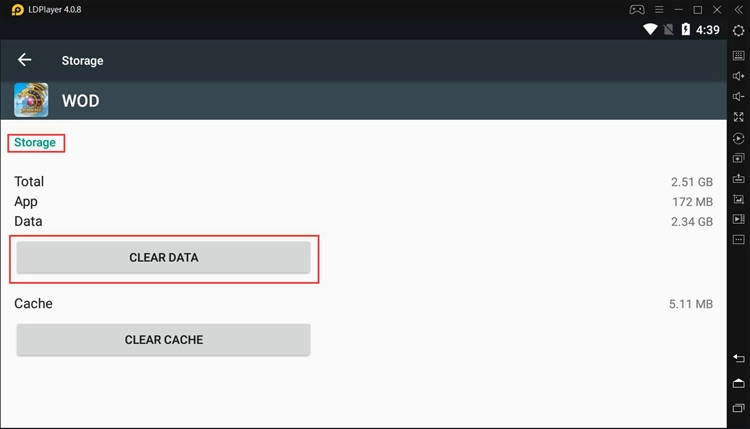Viewport: 750px width, 429px height.
Task: Open recent apps from the sidebar
Action: (x=738, y=407)
